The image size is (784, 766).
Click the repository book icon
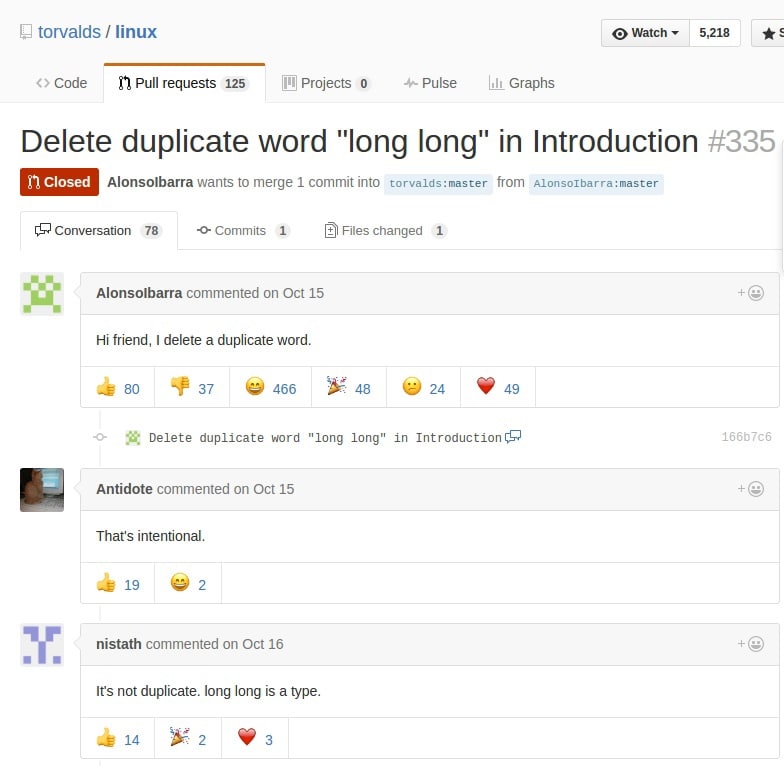click(26, 32)
